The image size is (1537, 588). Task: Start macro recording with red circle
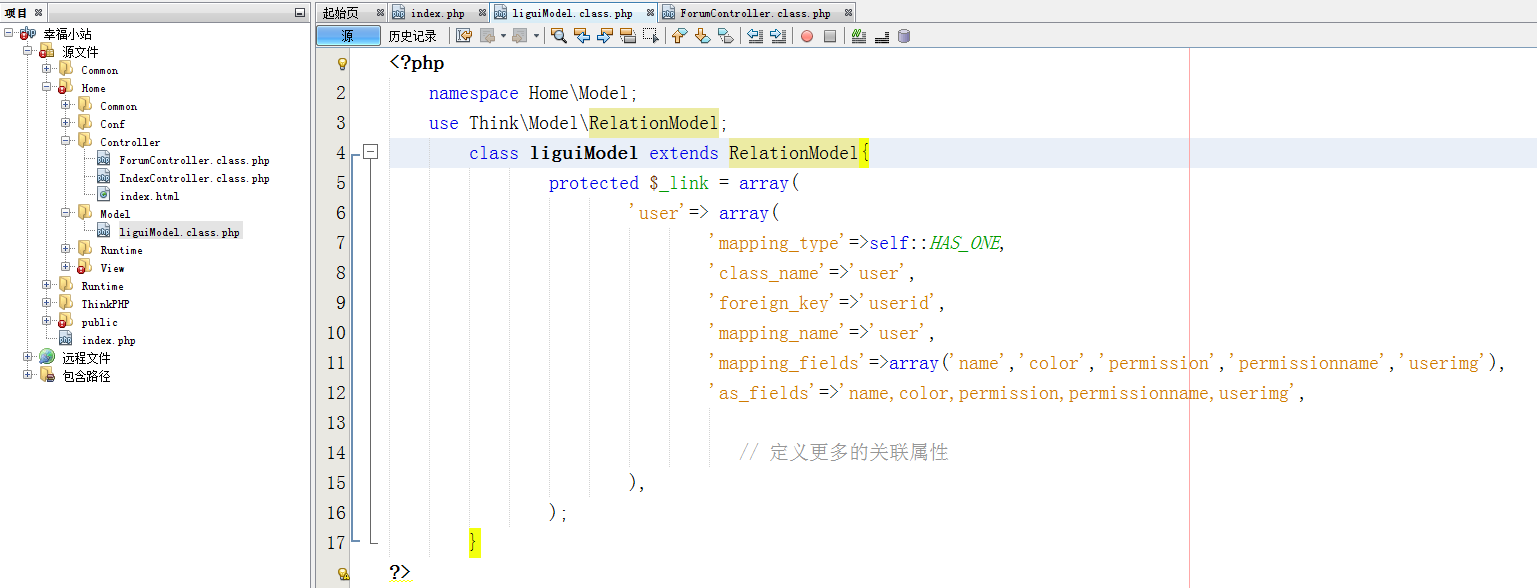point(807,36)
